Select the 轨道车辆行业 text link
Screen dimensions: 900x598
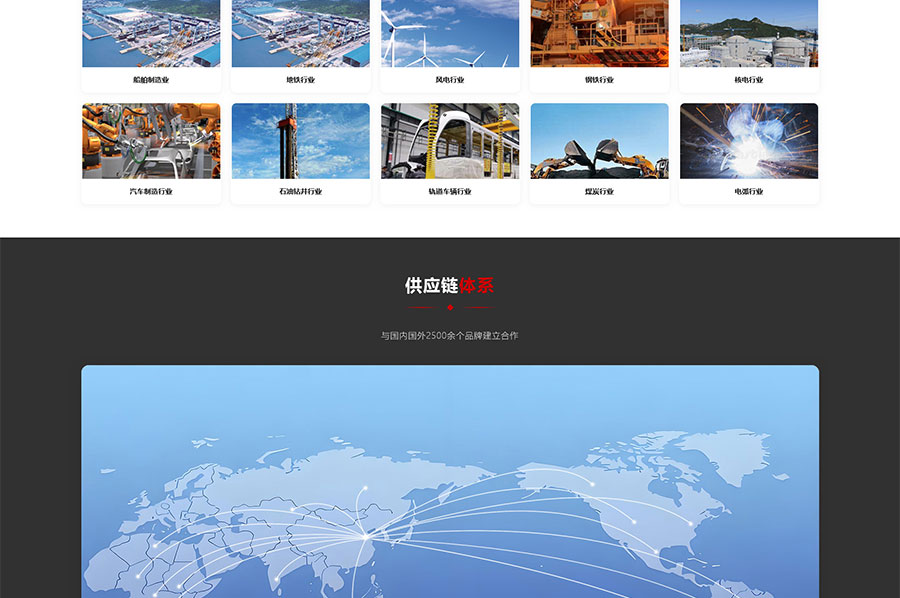450,191
